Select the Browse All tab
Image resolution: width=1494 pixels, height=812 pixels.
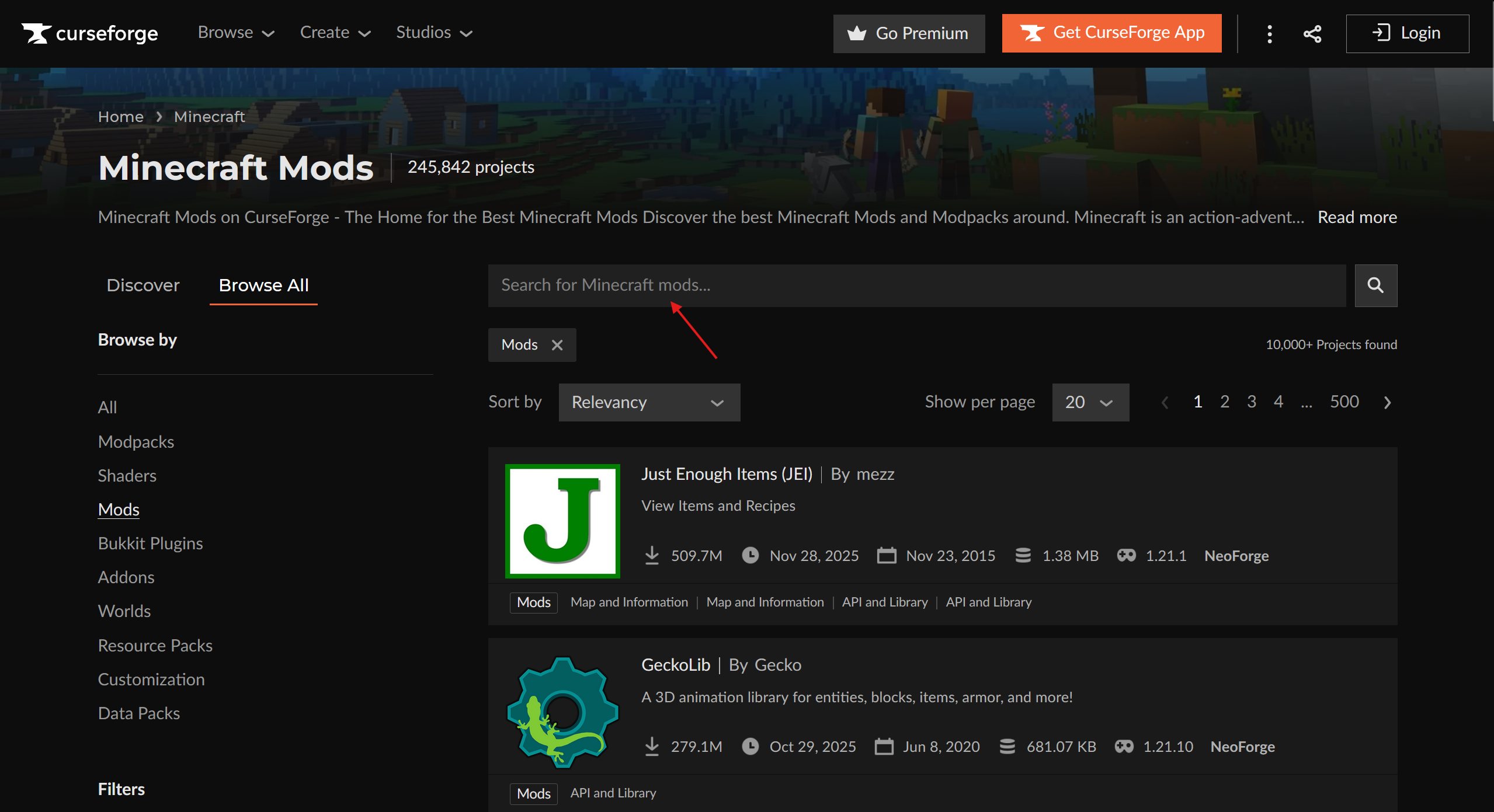(263, 285)
